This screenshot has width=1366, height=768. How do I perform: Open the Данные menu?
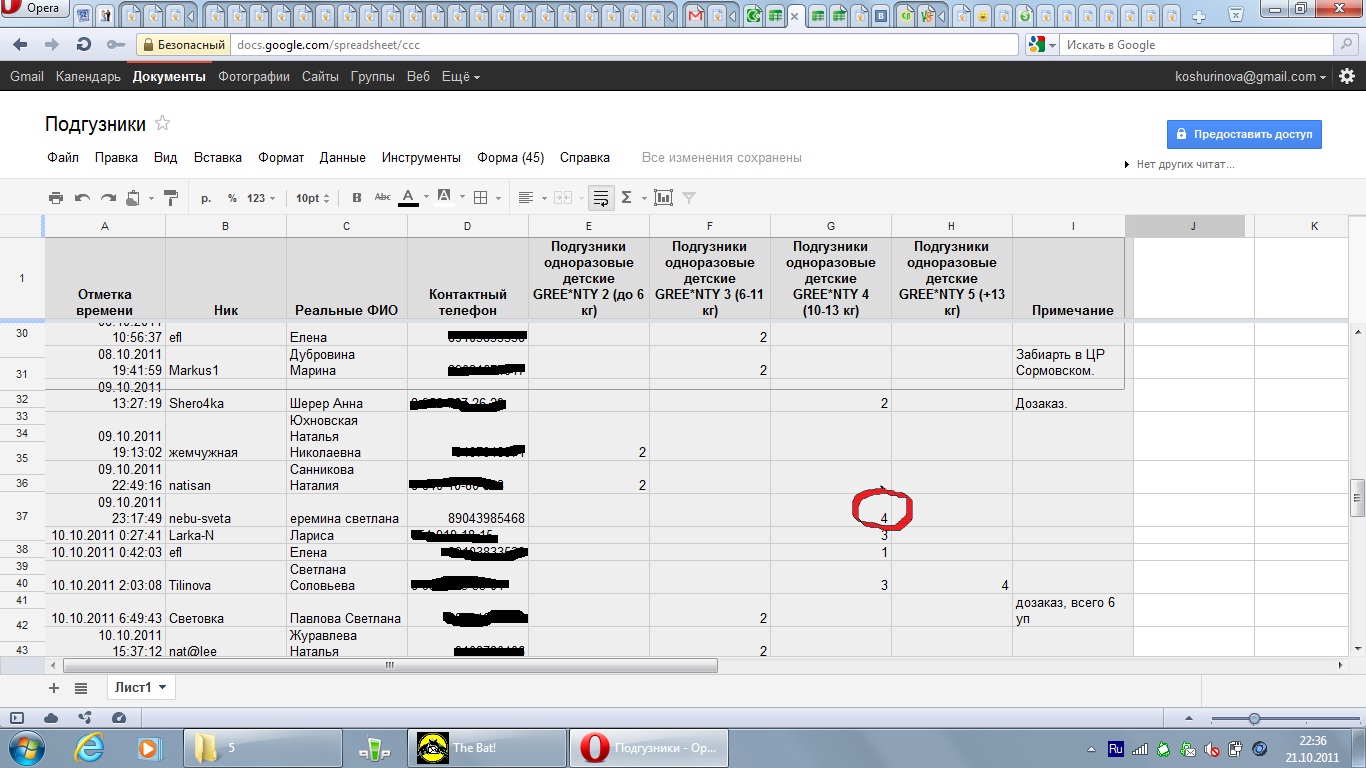coord(342,157)
